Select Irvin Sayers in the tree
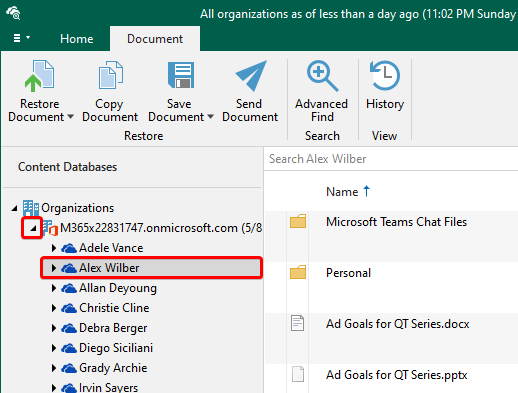518x393 pixels. [108, 388]
